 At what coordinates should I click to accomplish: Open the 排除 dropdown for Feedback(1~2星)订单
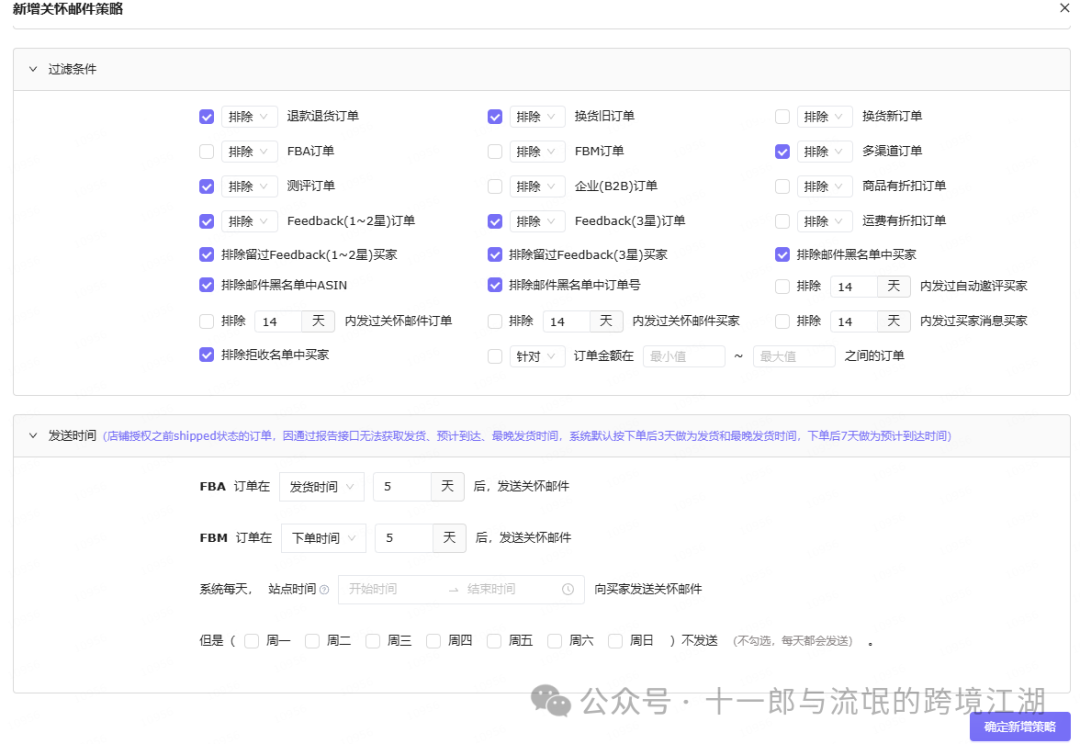tap(249, 221)
